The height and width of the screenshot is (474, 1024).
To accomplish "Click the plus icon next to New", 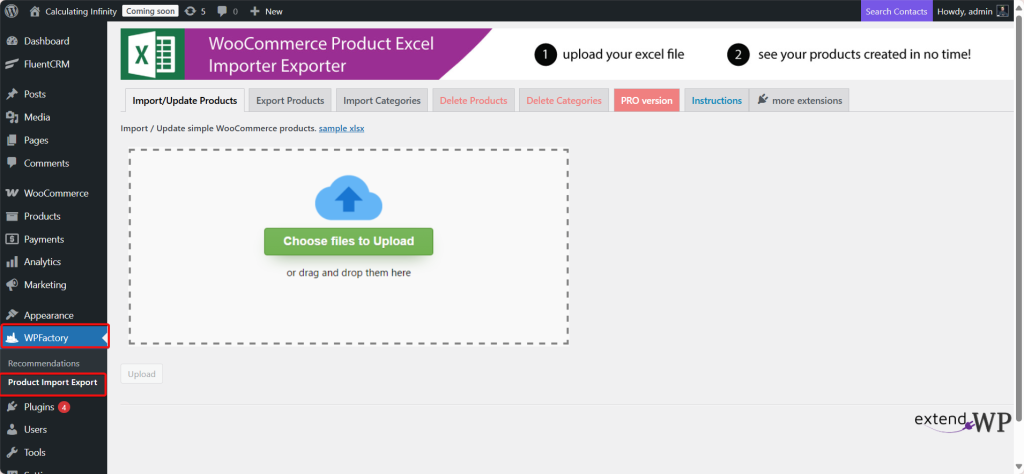I will click(255, 11).
